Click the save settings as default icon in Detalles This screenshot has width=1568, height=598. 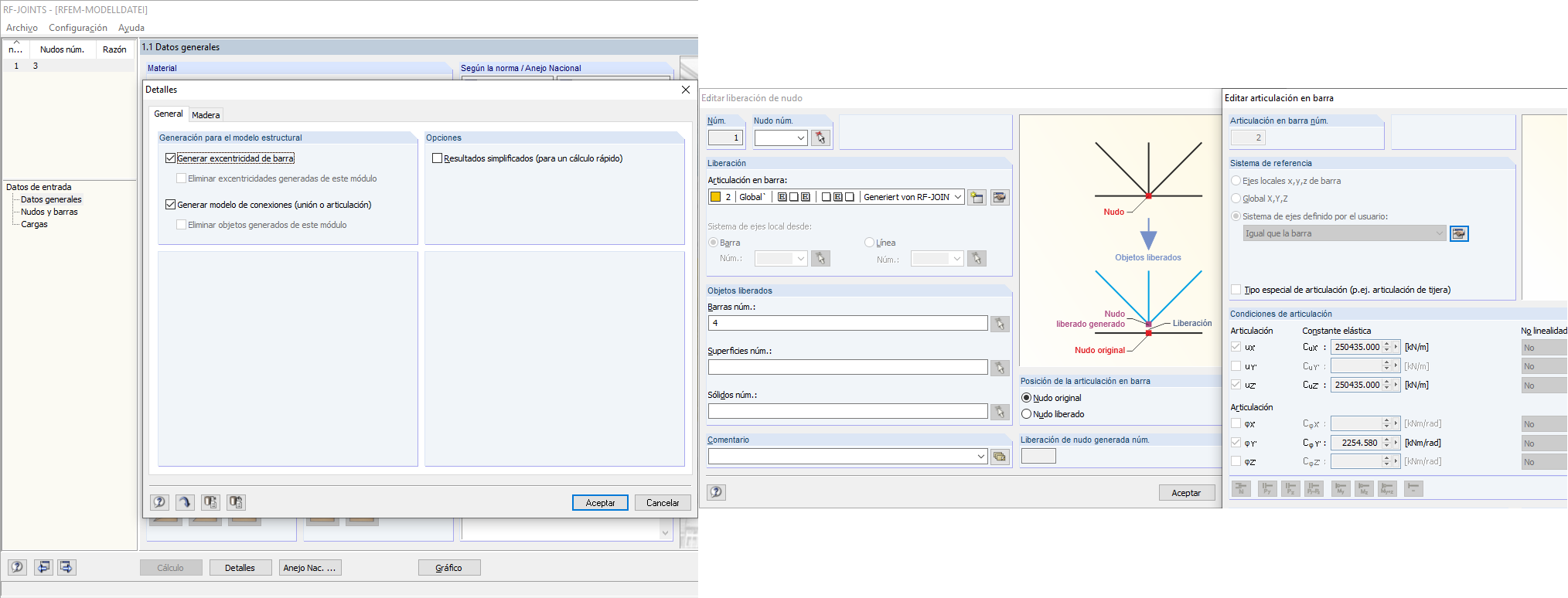236,502
